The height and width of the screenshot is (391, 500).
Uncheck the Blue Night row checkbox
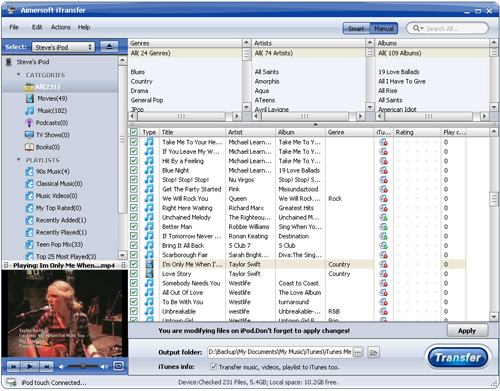(134, 170)
